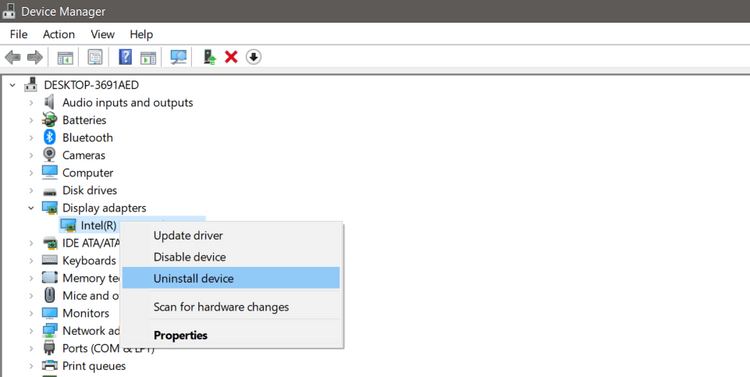This screenshot has width=750, height=377.
Task: Open the Properties sheet toolbar icon
Action: pyautogui.click(x=95, y=57)
